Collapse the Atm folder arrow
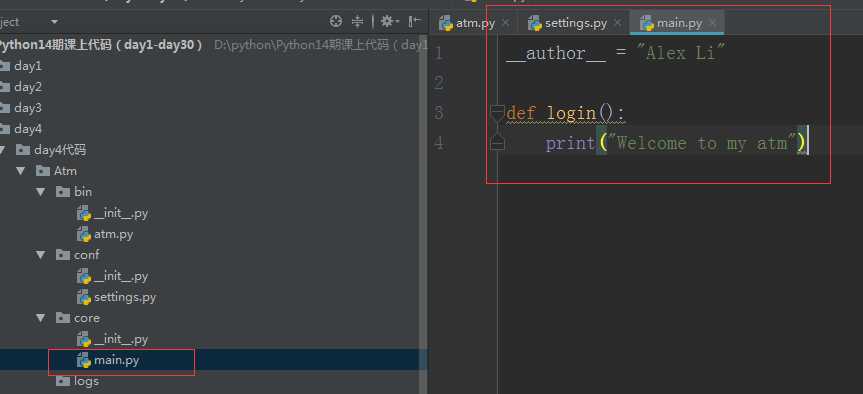 click(x=21, y=171)
